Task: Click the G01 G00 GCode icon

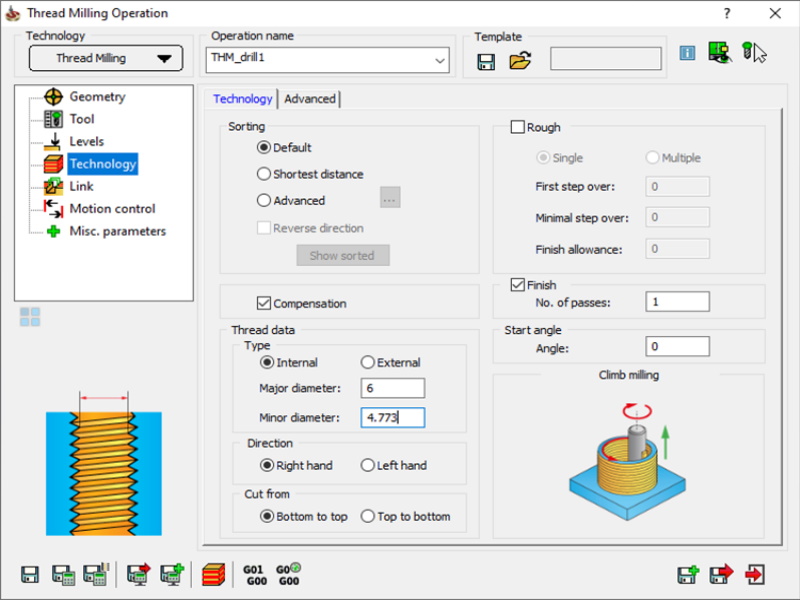Action: pos(254,575)
